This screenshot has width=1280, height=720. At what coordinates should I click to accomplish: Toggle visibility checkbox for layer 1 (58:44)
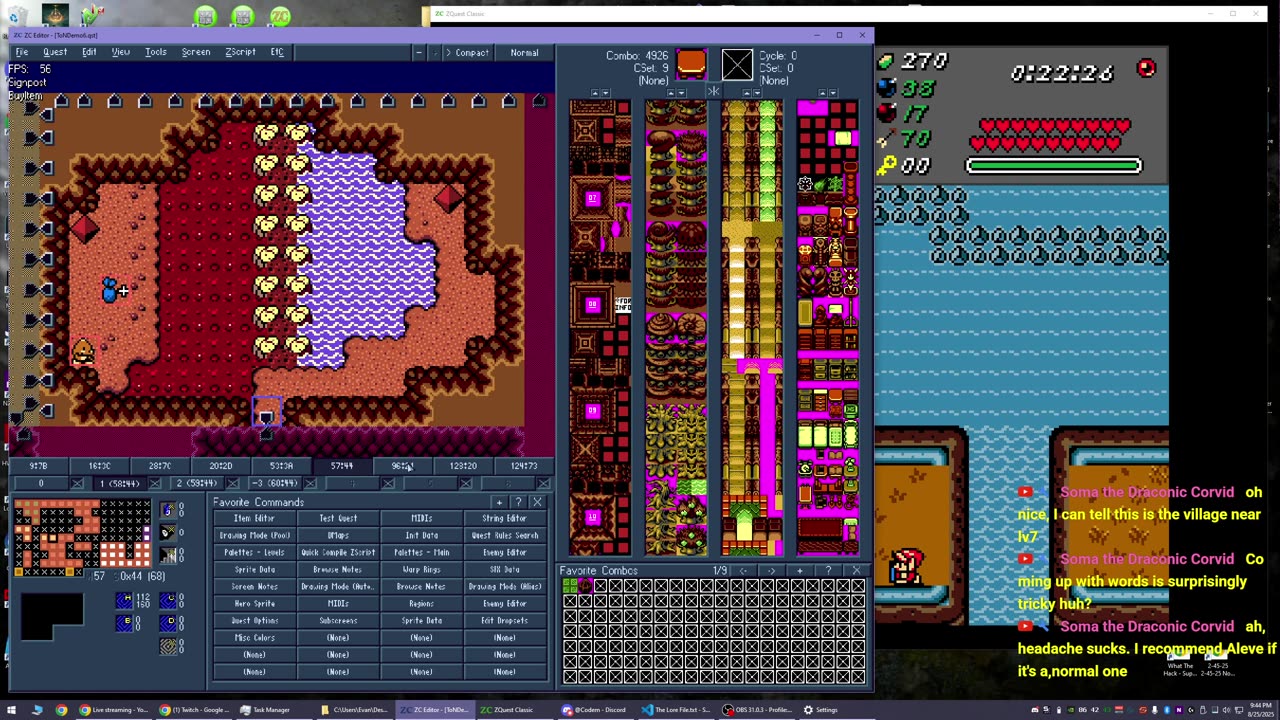[x=155, y=483]
